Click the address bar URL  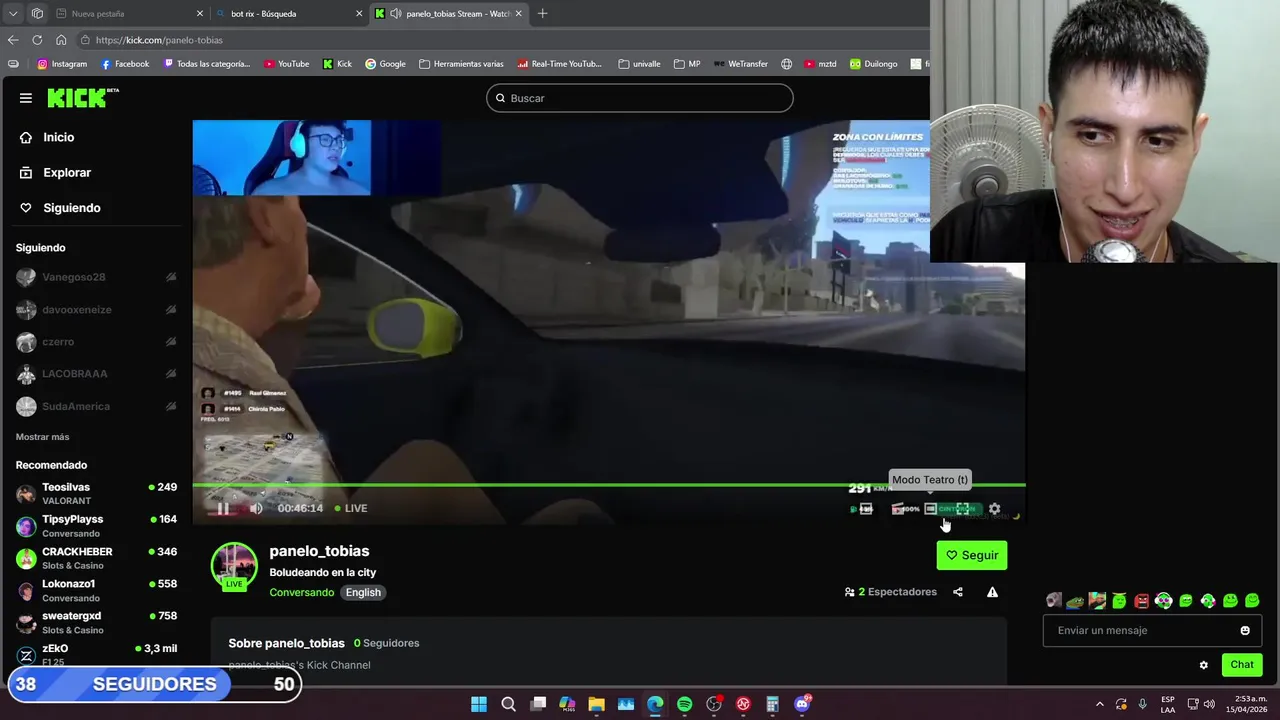point(160,40)
